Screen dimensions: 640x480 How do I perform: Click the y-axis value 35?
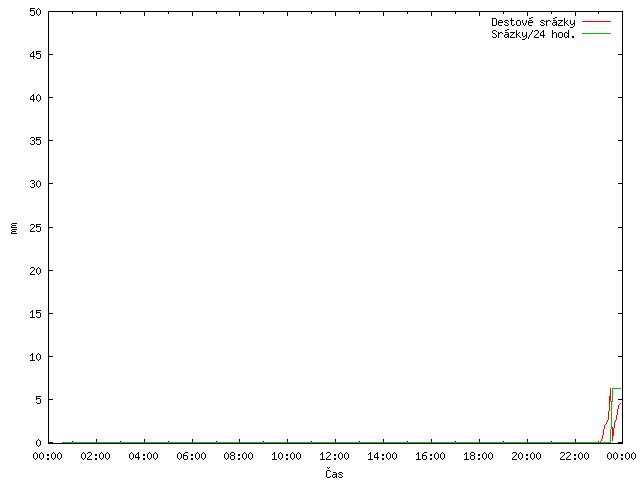[x=36, y=141]
